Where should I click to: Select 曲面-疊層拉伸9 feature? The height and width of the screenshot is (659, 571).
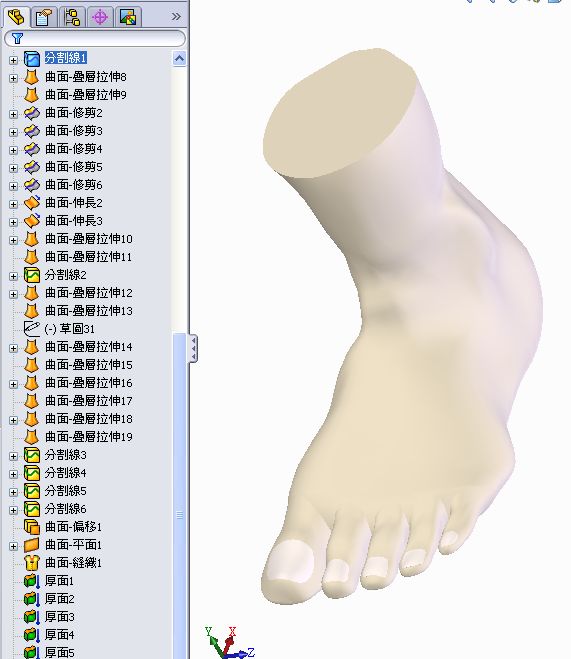(86, 95)
